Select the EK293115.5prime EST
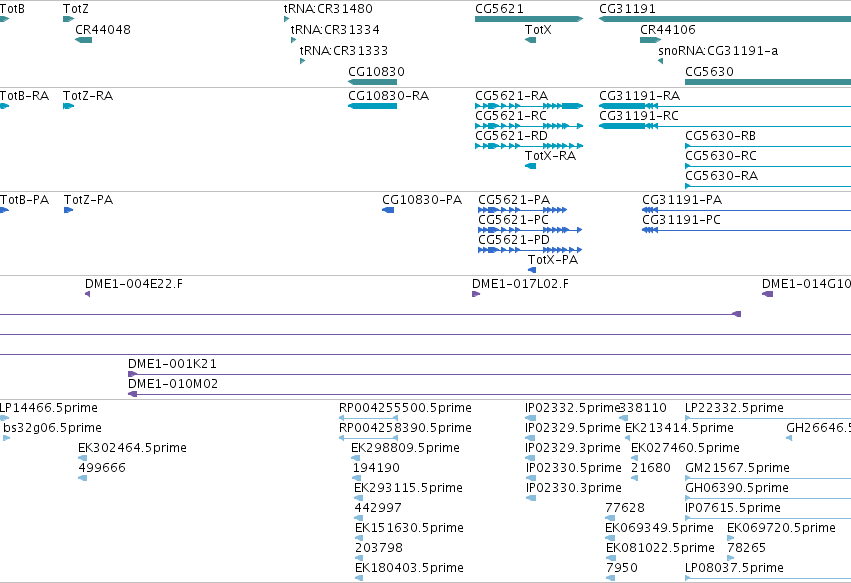 [358, 498]
